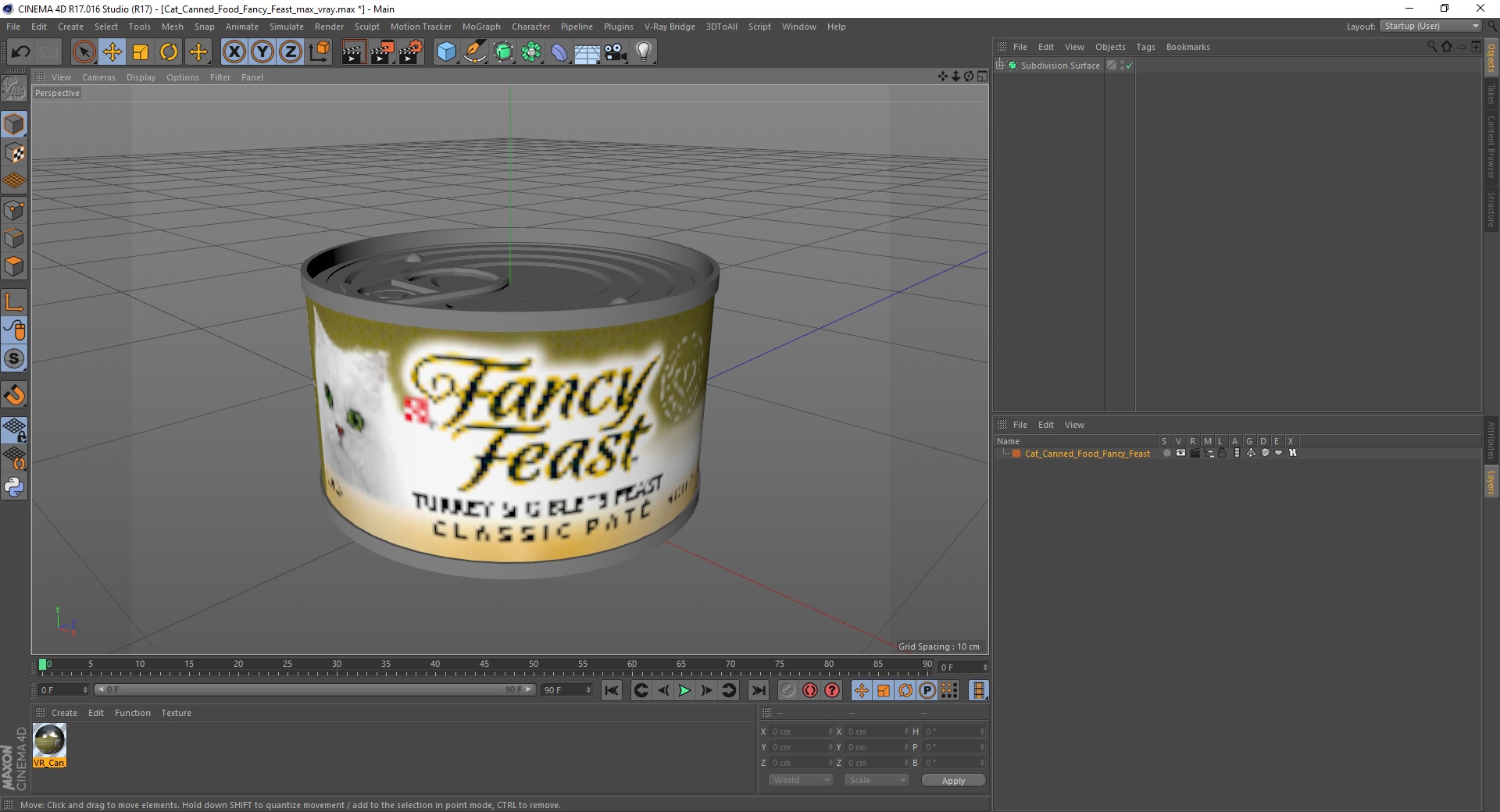1500x812 pixels.
Task: Open the Scale mode dropdown
Action: tap(877, 780)
